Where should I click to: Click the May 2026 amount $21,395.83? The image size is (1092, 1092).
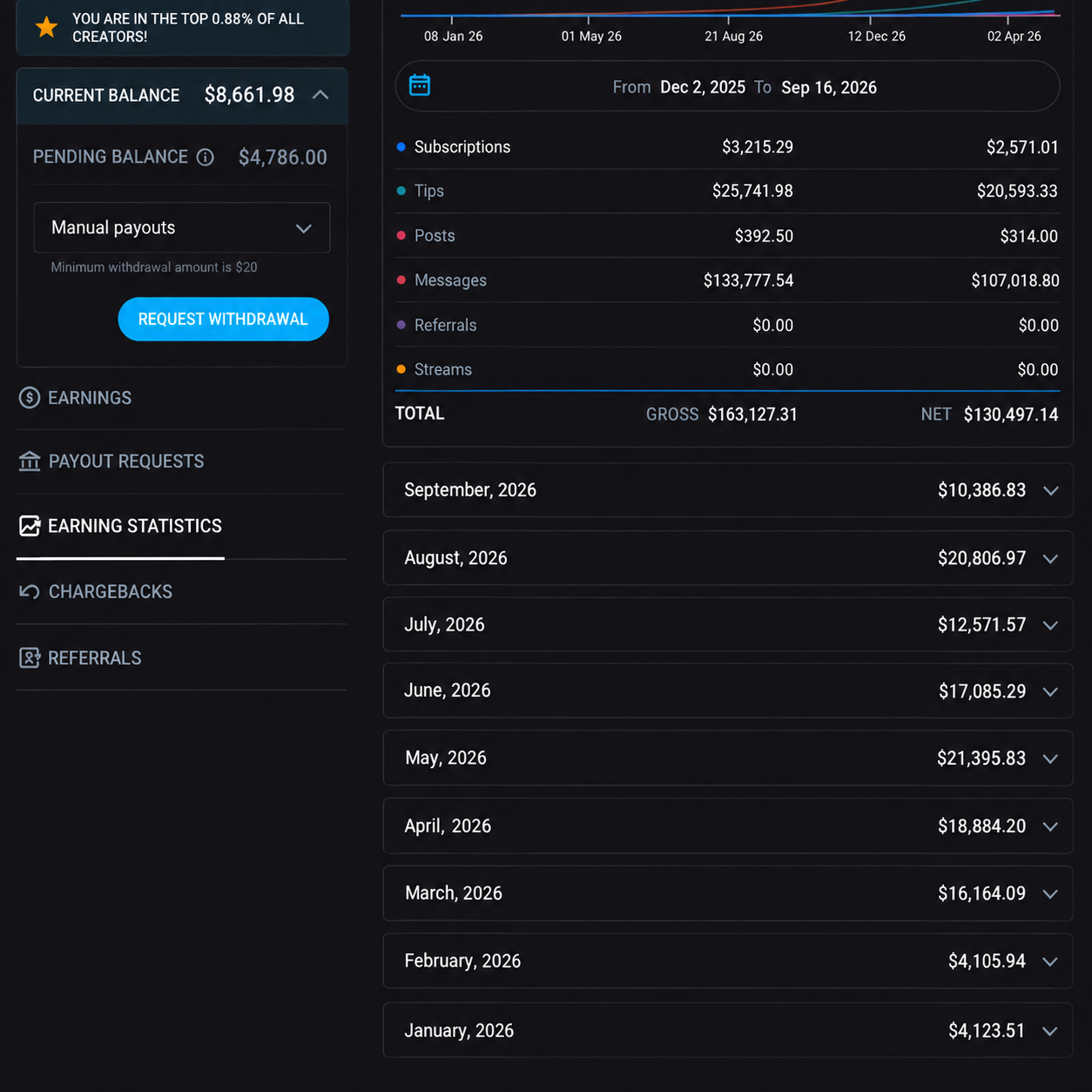click(x=981, y=758)
